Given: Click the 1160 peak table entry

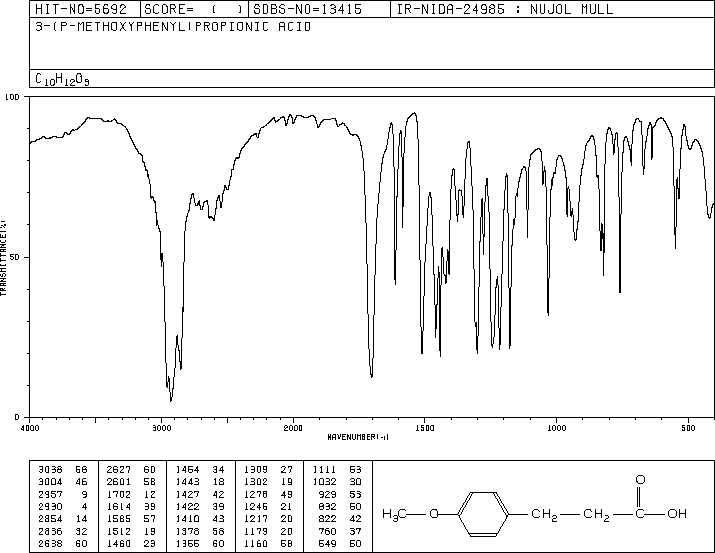Looking at the screenshot, I should pos(268,543).
